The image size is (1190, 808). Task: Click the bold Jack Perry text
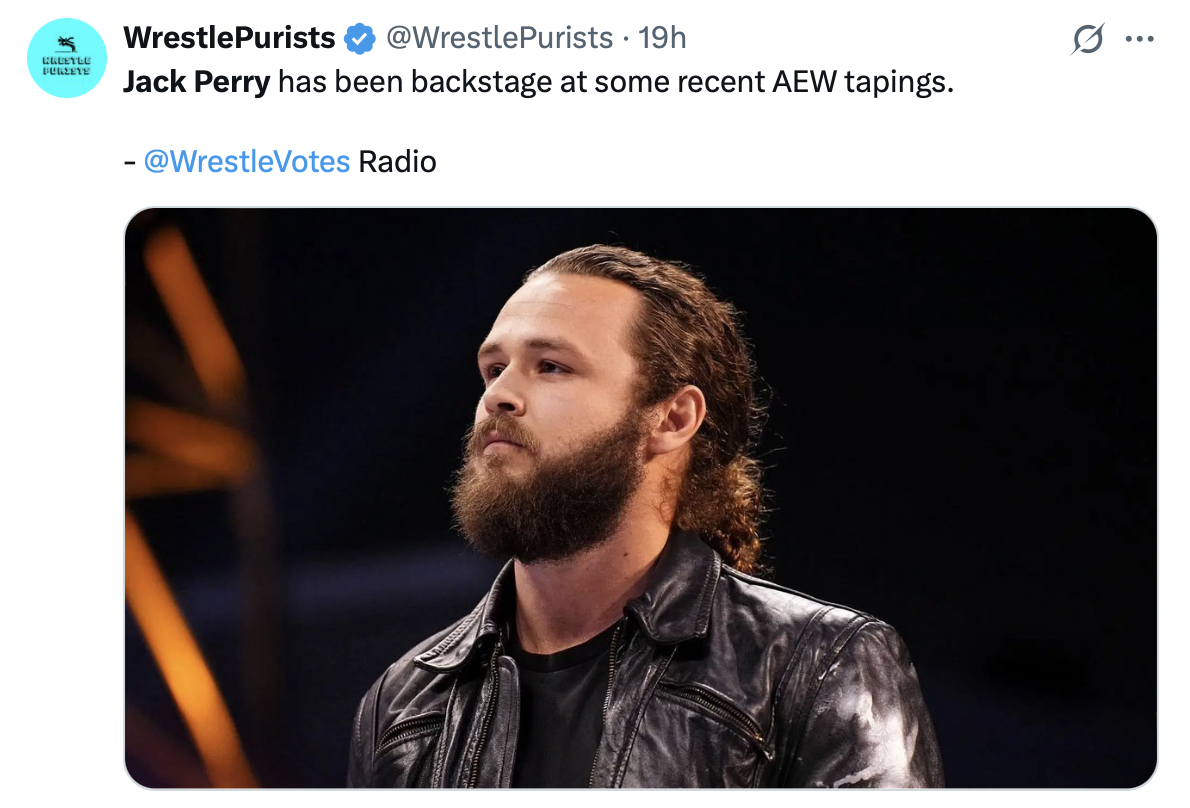(197, 82)
